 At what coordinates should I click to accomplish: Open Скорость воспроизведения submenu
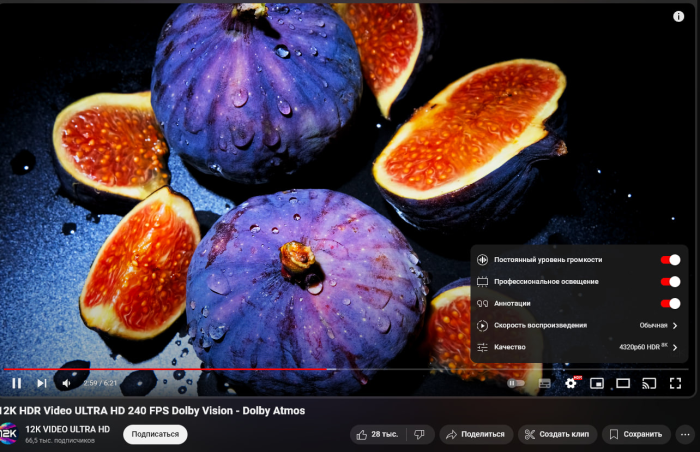coord(579,325)
